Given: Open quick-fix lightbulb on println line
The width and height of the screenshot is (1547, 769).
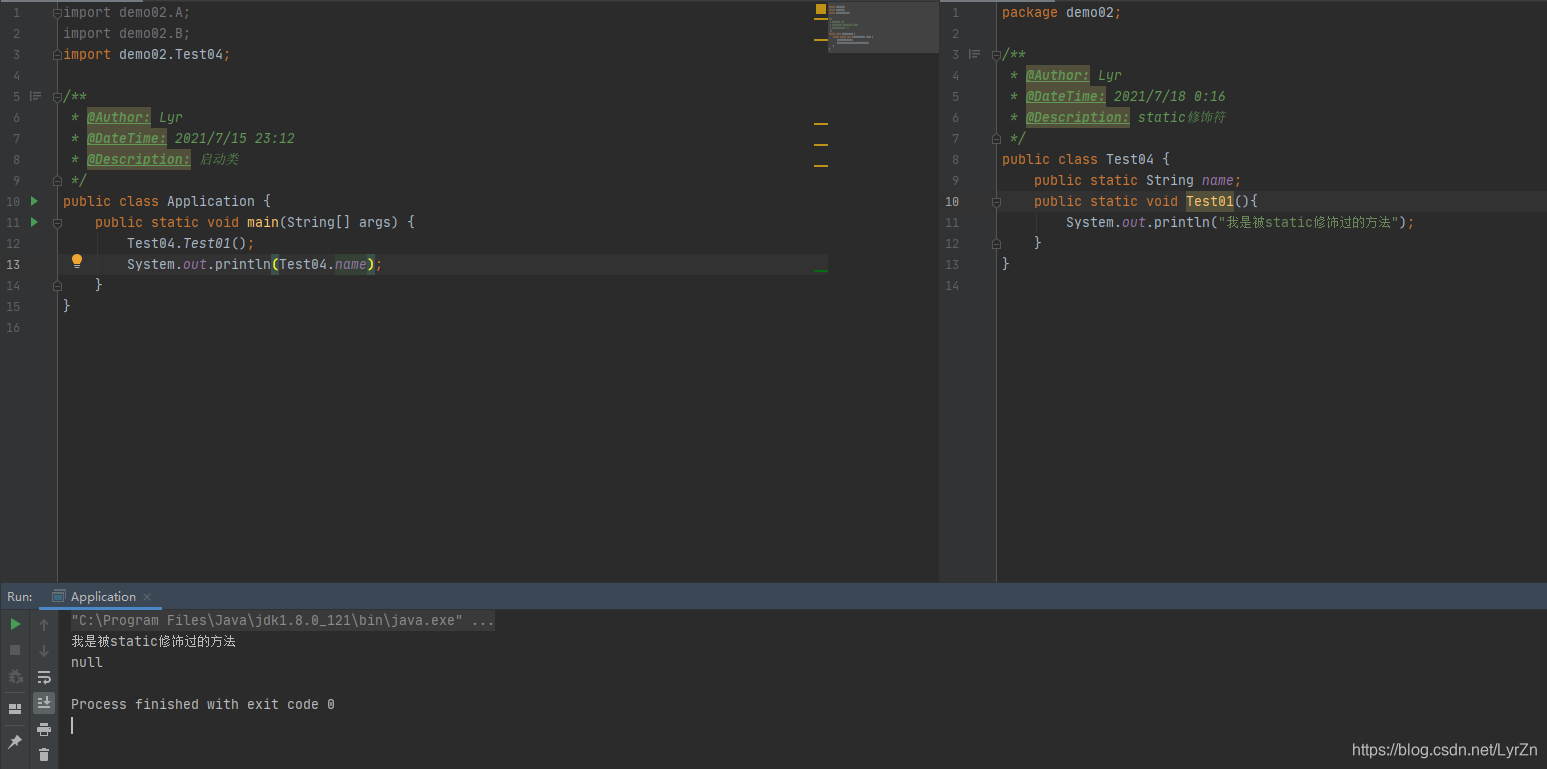Looking at the screenshot, I should pos(77,262).
